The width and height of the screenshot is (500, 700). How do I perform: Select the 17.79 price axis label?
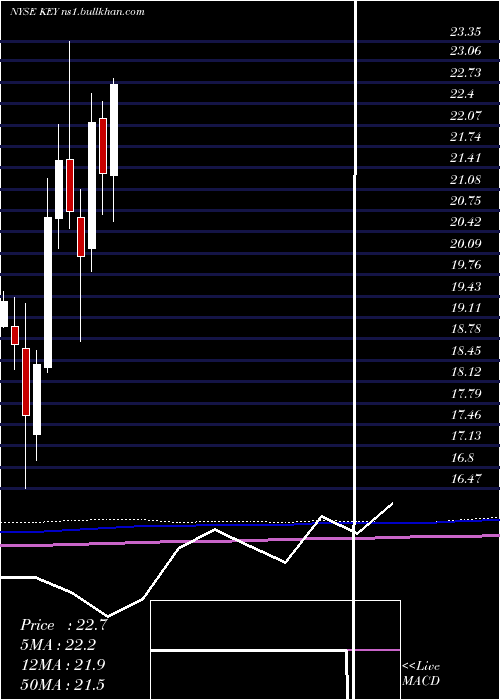tap(466, 394)
